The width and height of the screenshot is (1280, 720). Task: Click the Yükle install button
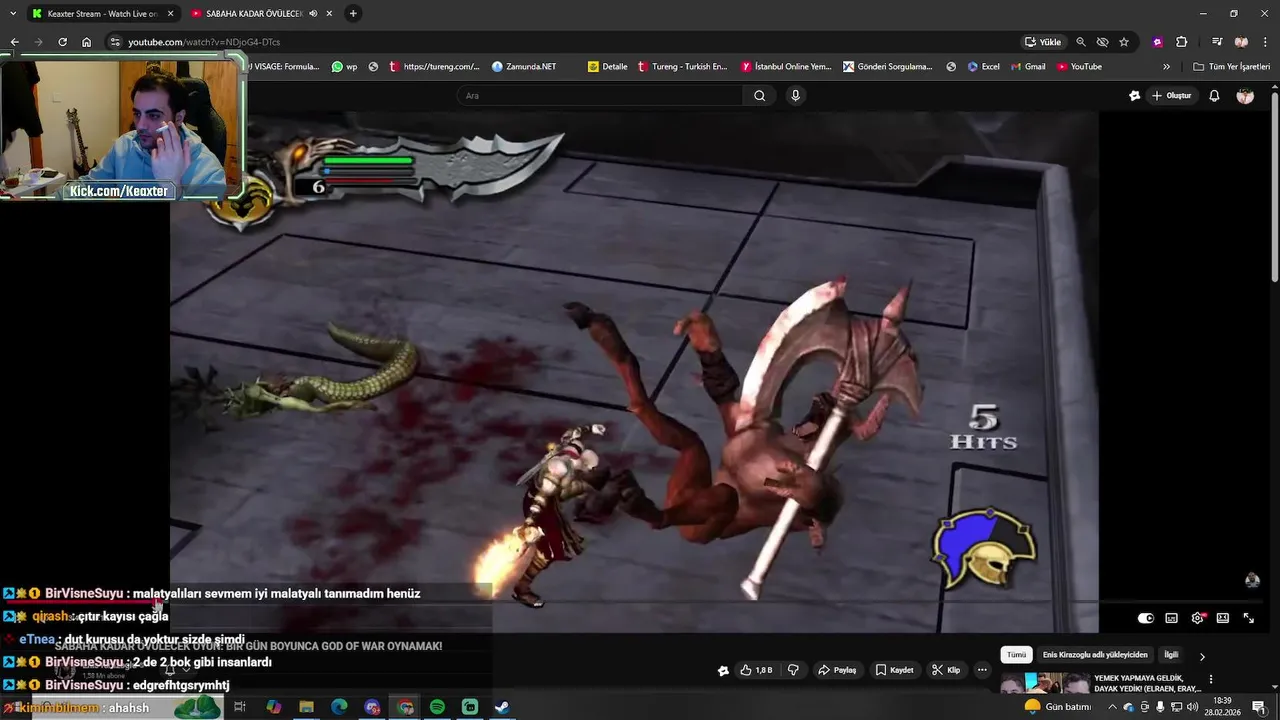(1043, 42)
